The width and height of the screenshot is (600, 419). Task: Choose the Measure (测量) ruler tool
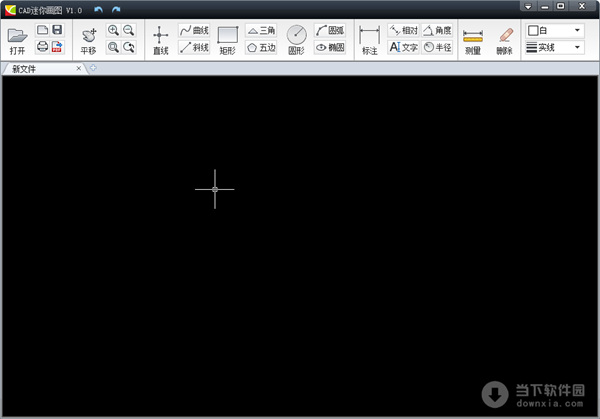pyautogui.click(x=473, y=38)
